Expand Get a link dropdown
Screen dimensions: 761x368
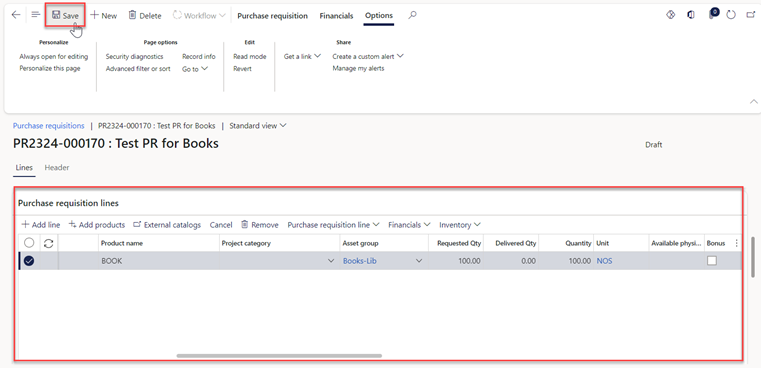[x=302, y=56]
